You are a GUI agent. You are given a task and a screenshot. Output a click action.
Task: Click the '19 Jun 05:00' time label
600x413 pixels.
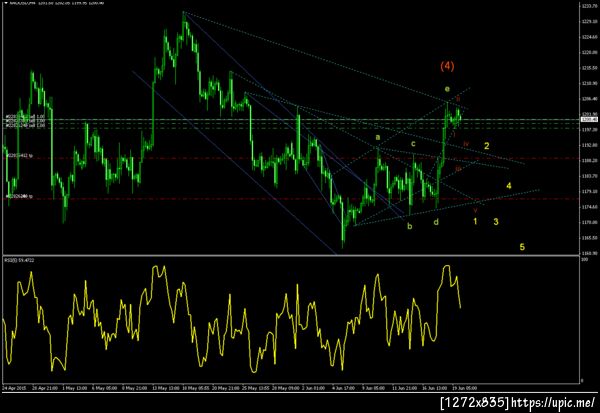(x=465, y=388)
